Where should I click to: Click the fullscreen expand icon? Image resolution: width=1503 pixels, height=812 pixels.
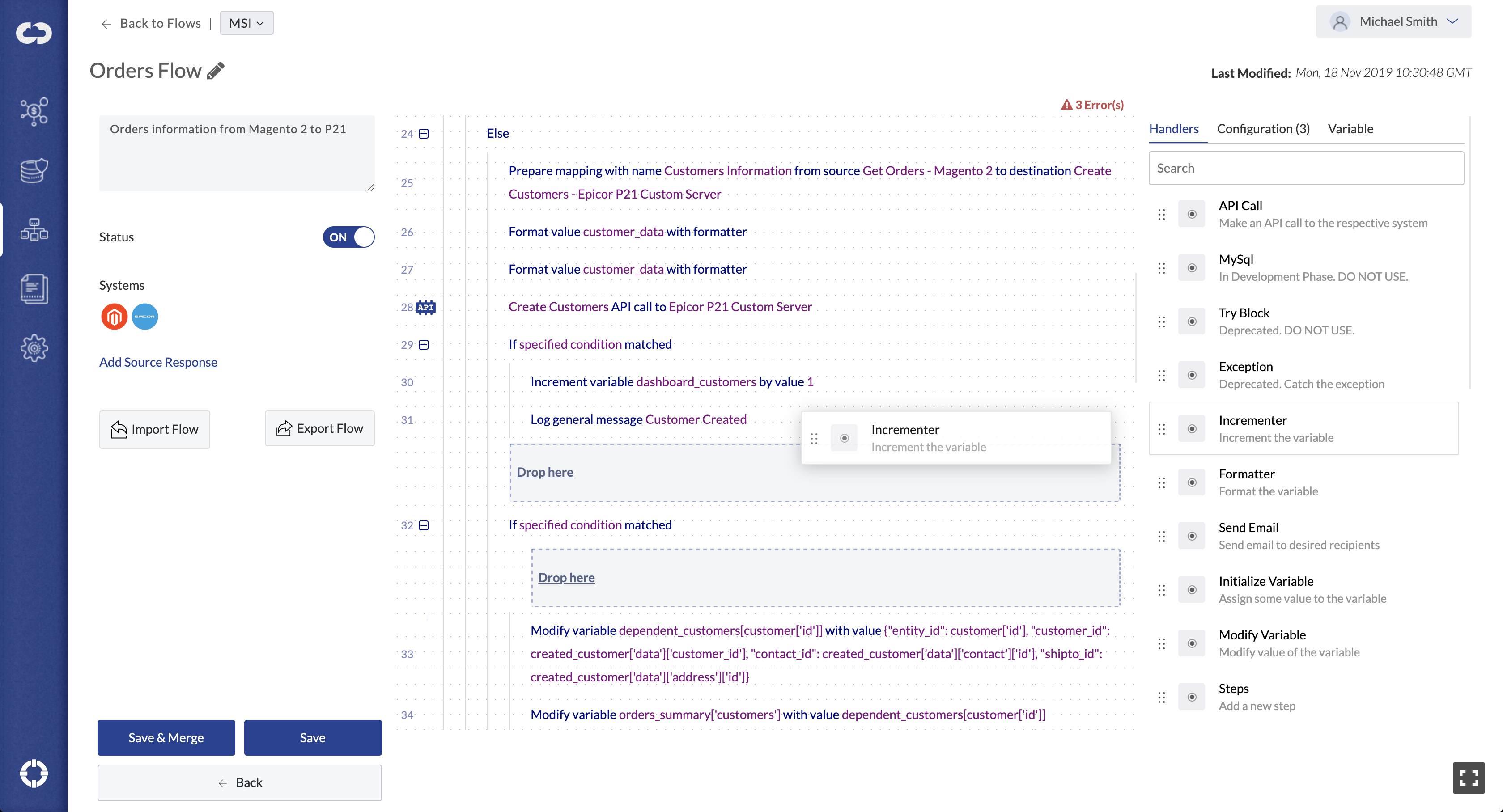1468,778
